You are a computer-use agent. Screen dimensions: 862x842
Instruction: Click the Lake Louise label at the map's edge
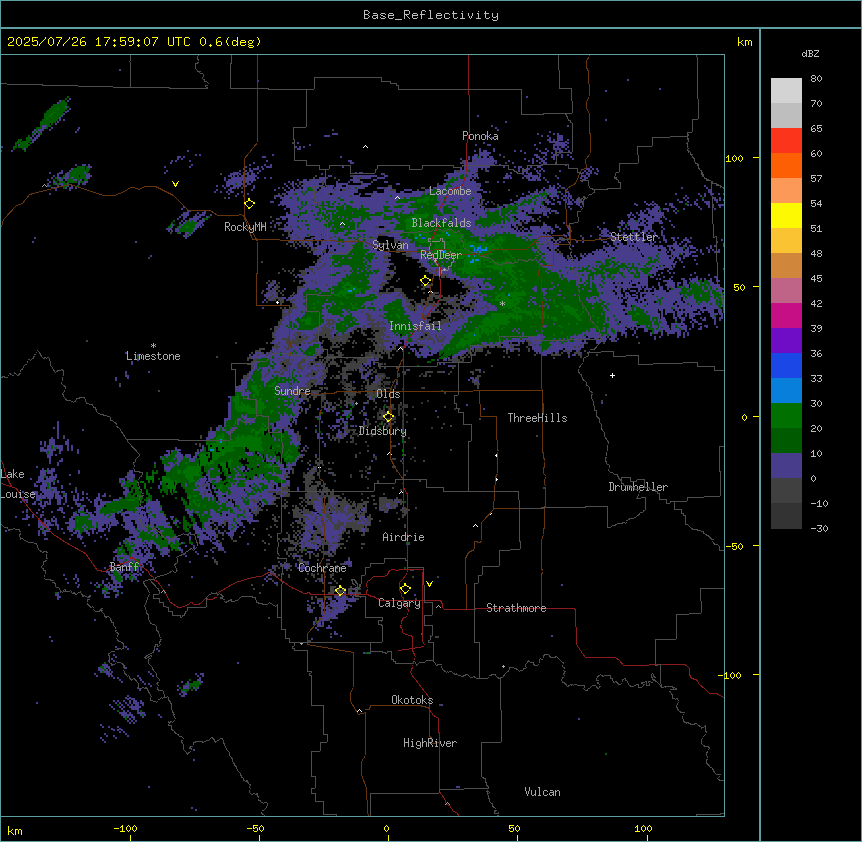[16, 484]
